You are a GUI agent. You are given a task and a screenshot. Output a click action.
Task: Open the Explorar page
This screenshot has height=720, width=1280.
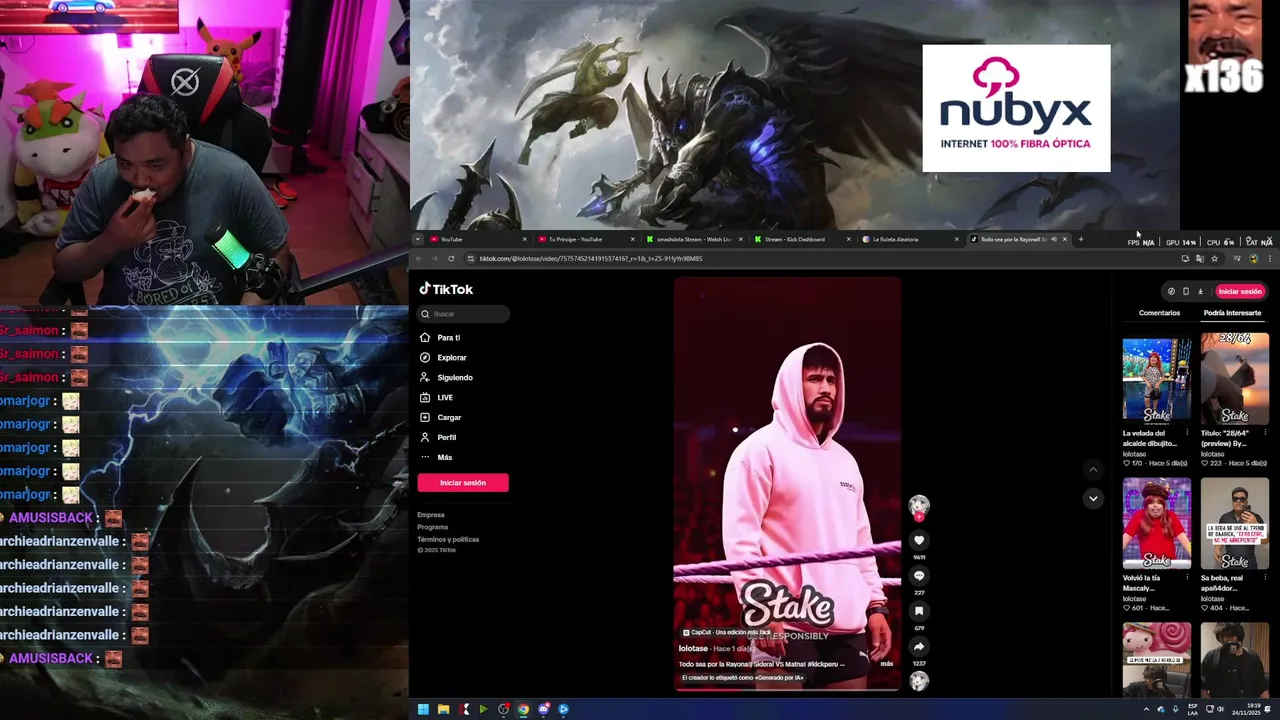click(x=443, y=358)
